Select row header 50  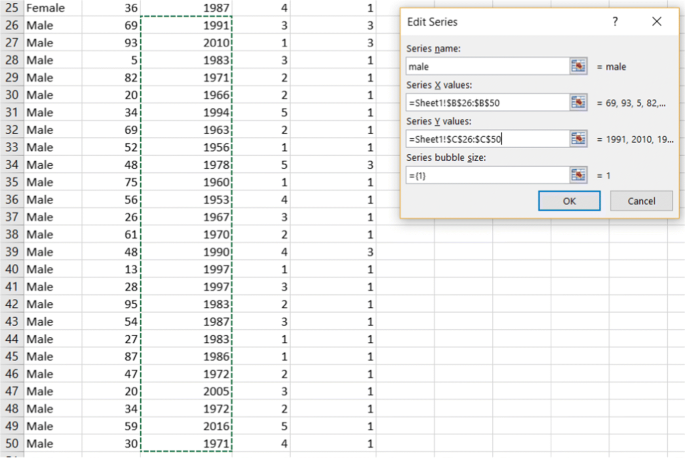click(11, 443)
